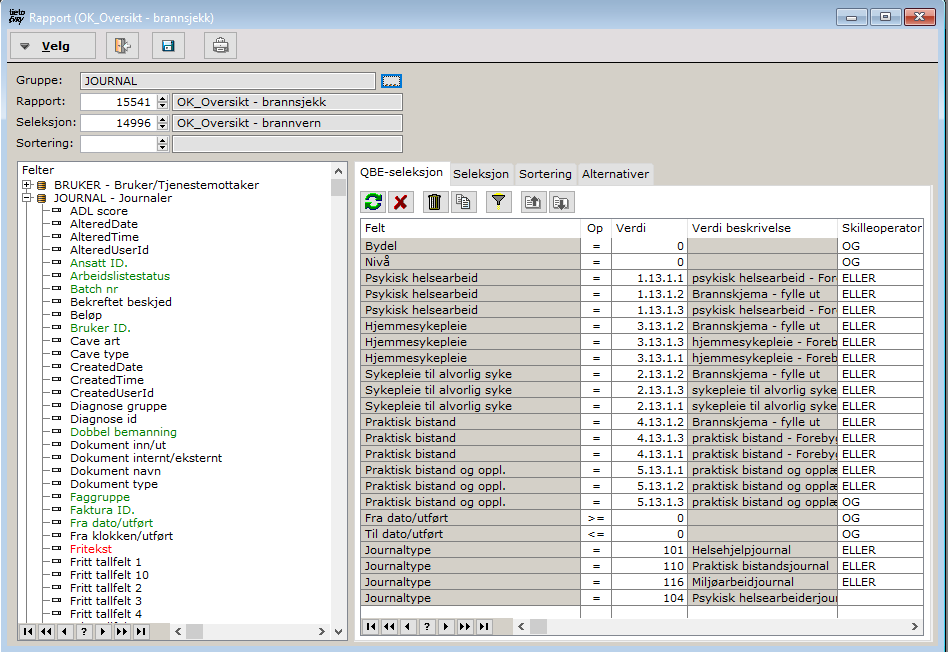Click the Rapport number spinner arrows
The height and width of the screenshot is (652, 948).
pos(162,102)
